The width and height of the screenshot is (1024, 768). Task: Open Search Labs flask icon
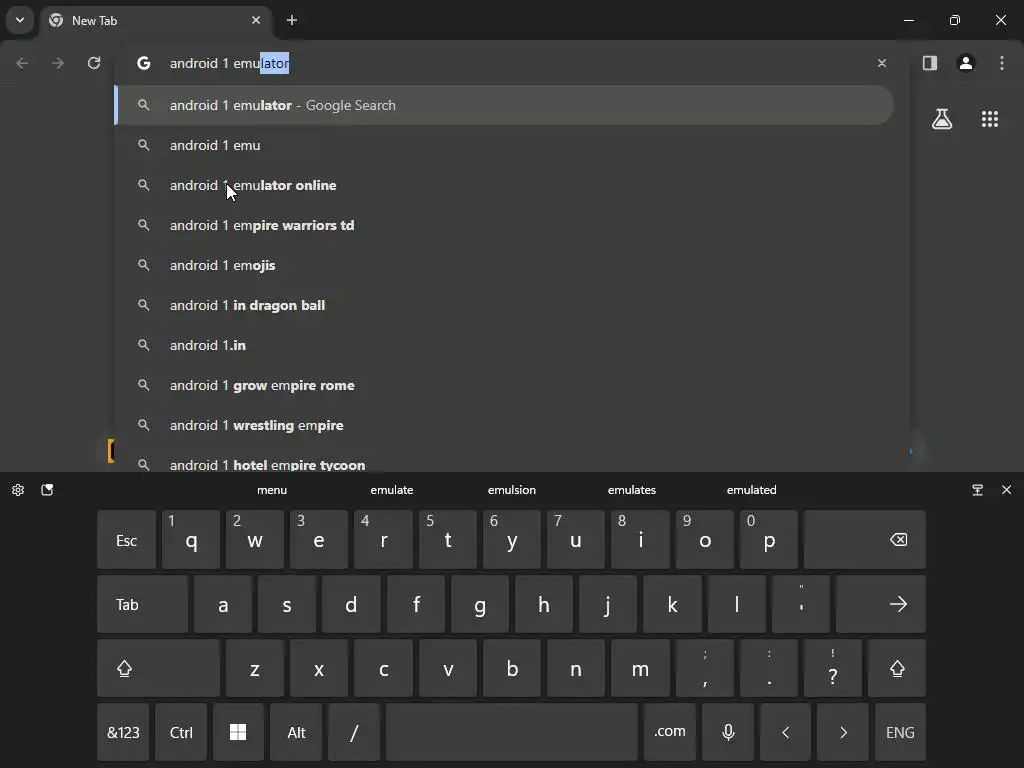coord(942,119)
